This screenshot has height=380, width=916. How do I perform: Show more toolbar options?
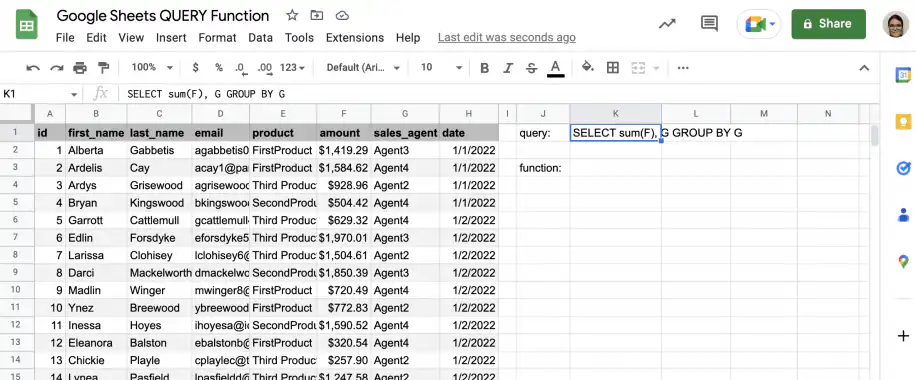tap(683, 68)
